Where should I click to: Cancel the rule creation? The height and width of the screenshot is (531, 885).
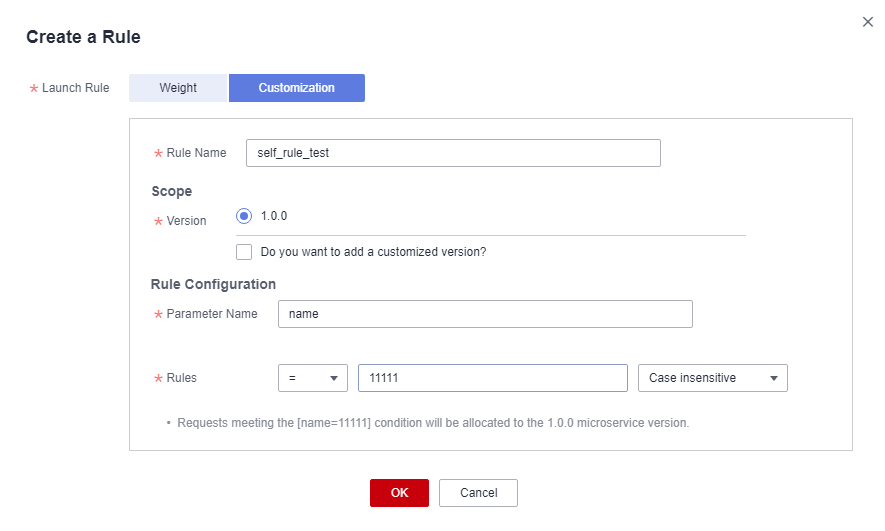click(478, 493)
